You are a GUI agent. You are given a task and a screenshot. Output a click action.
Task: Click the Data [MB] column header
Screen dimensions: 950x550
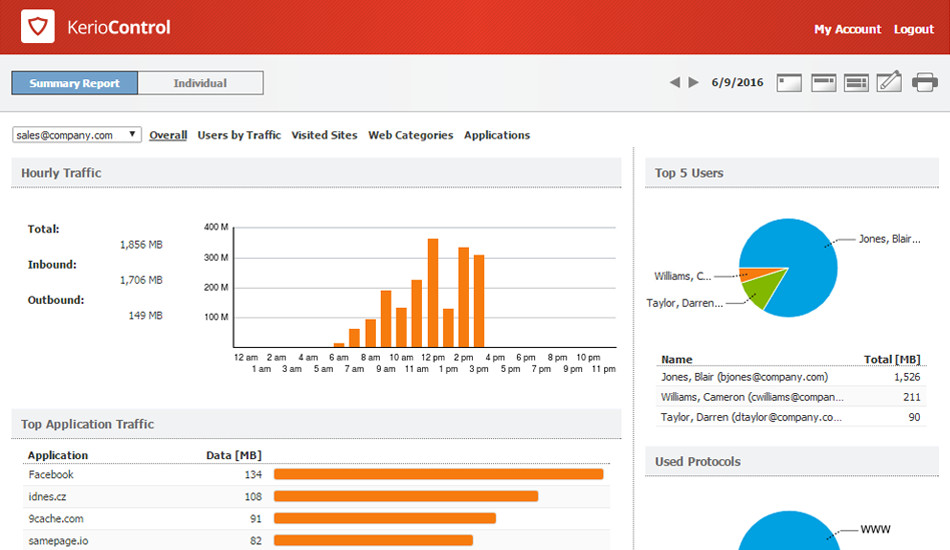[234, 455]
